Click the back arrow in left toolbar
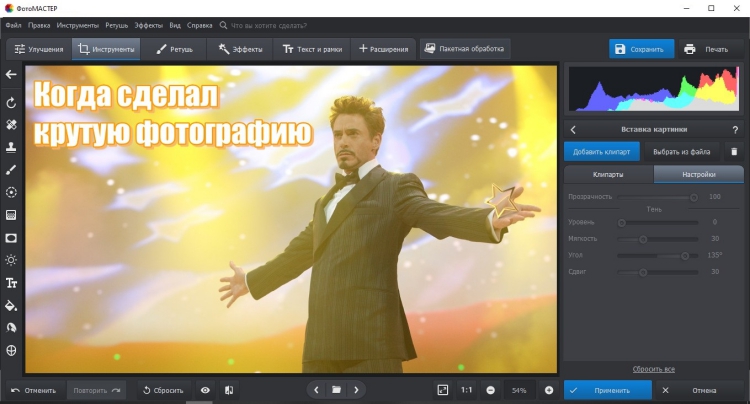Viewport: 750px width, 404px height. [x=11, y=75]
